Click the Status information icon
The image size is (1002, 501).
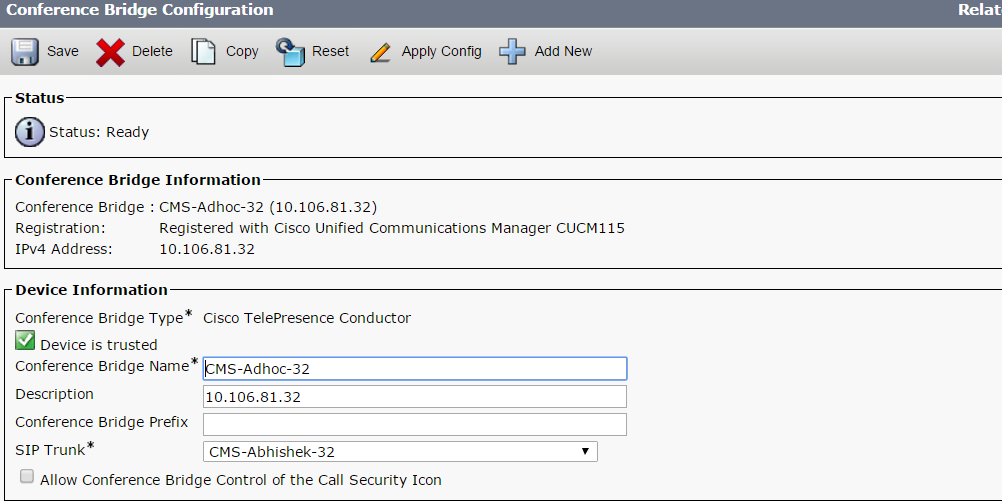(30, 131)
